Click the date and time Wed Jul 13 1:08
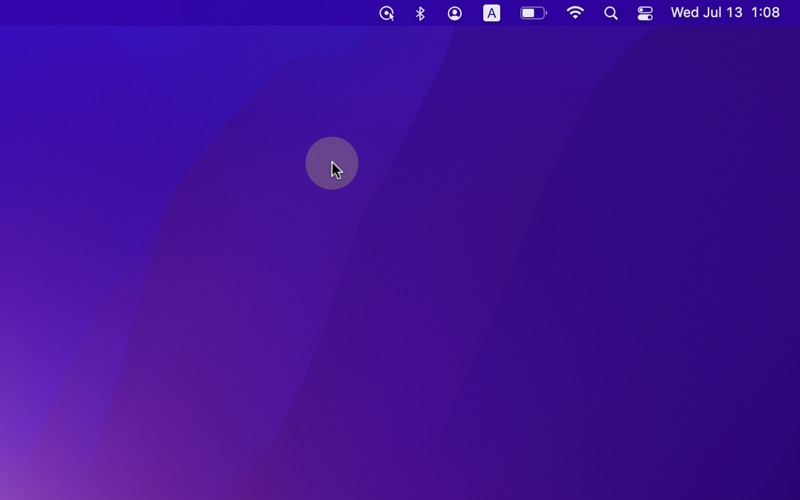The image size is (800, 500). tap(725, 12)
